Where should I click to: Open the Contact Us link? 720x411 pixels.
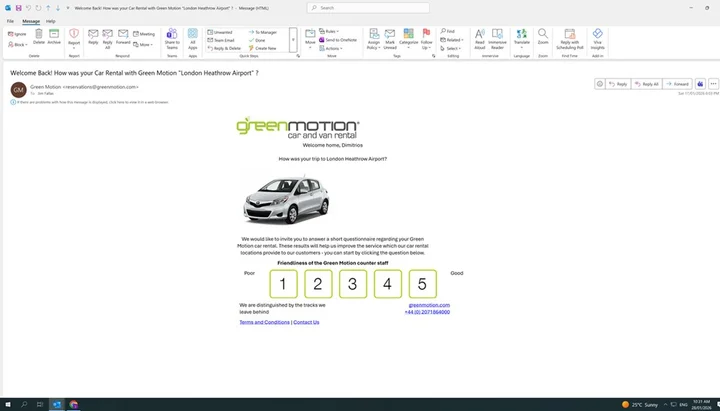pyautogui.click(x=306, y=322)
